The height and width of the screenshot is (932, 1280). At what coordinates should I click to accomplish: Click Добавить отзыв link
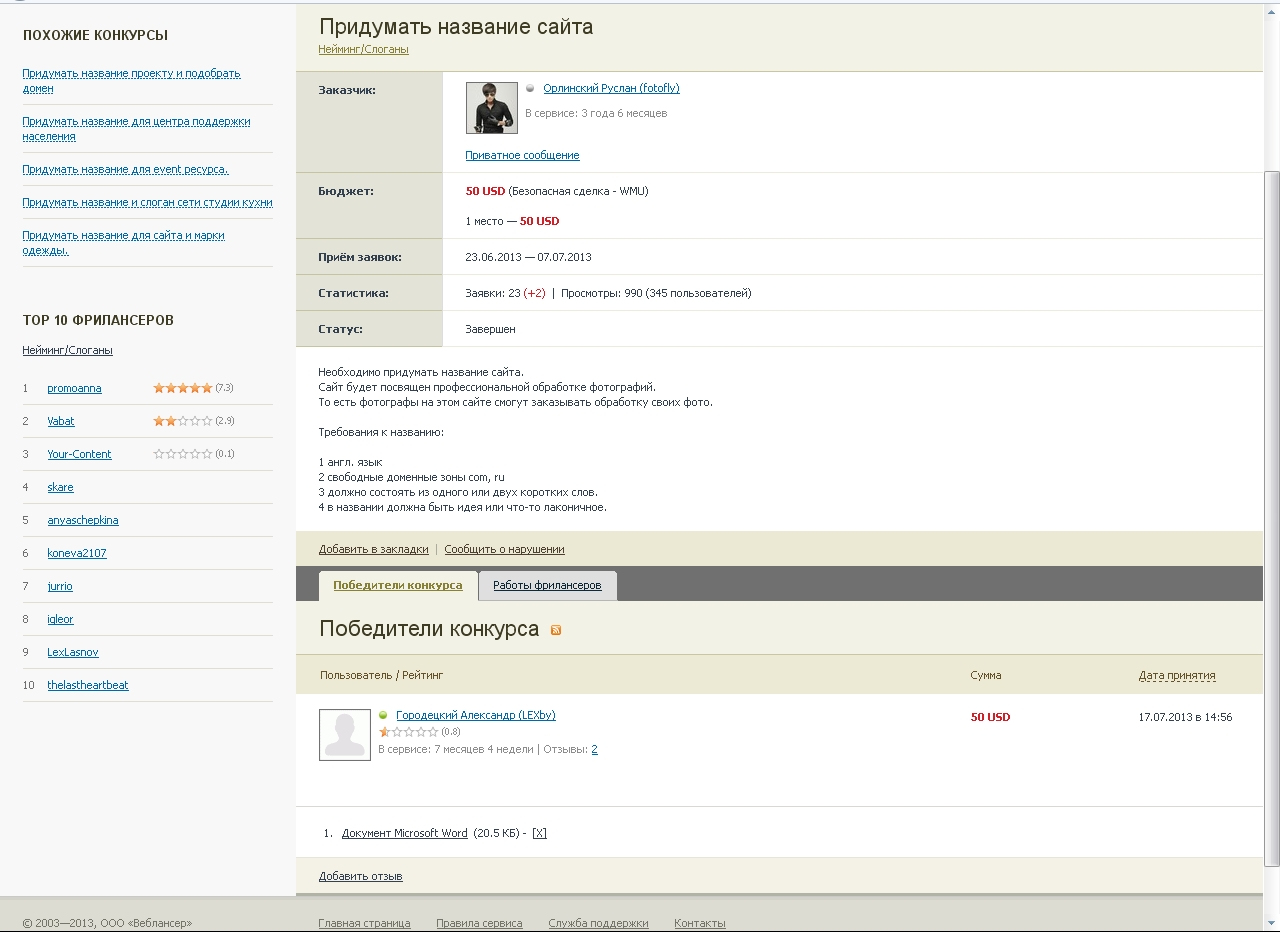360,876
